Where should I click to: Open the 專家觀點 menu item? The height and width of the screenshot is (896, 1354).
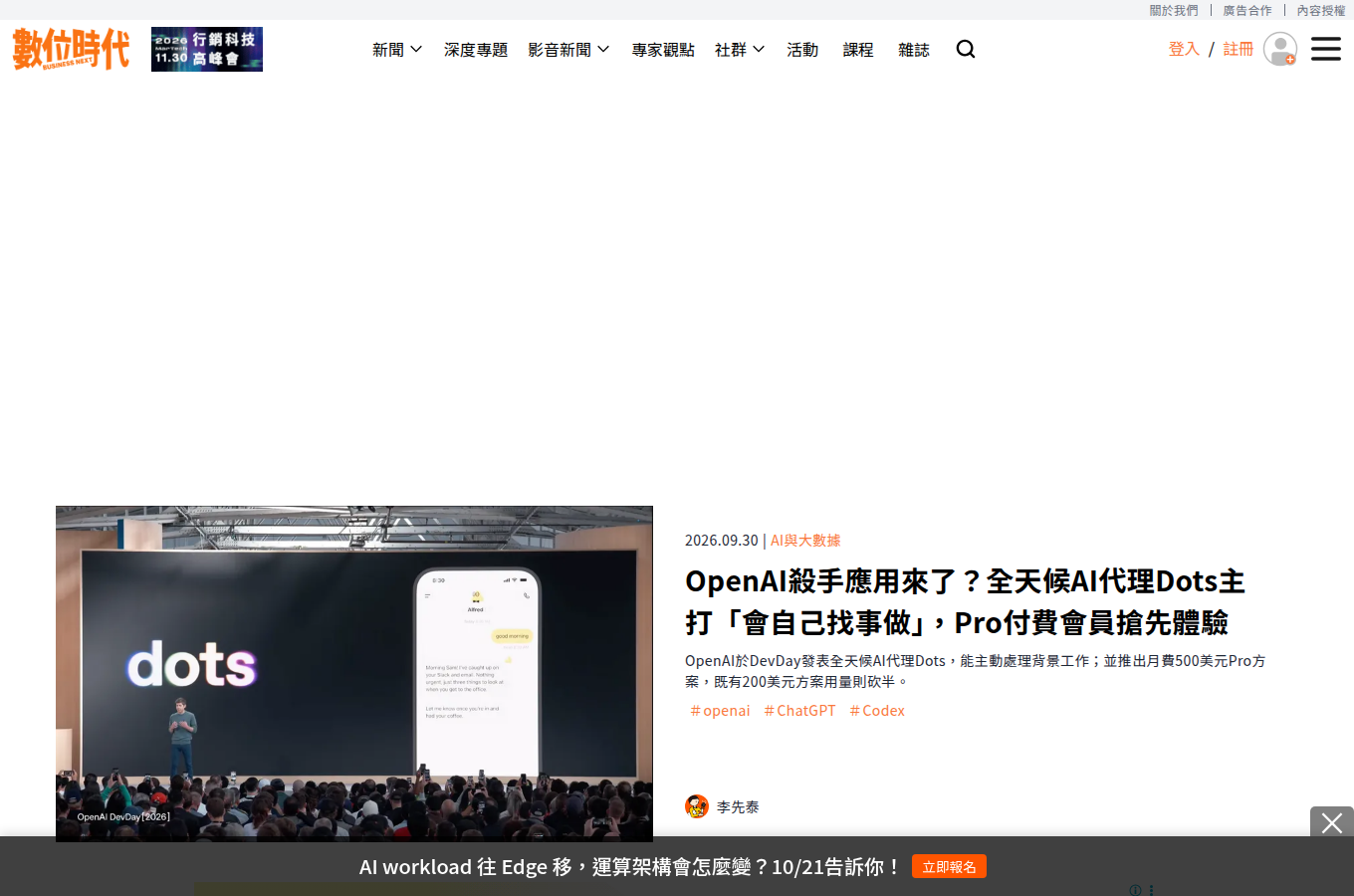tap(663, 50)
